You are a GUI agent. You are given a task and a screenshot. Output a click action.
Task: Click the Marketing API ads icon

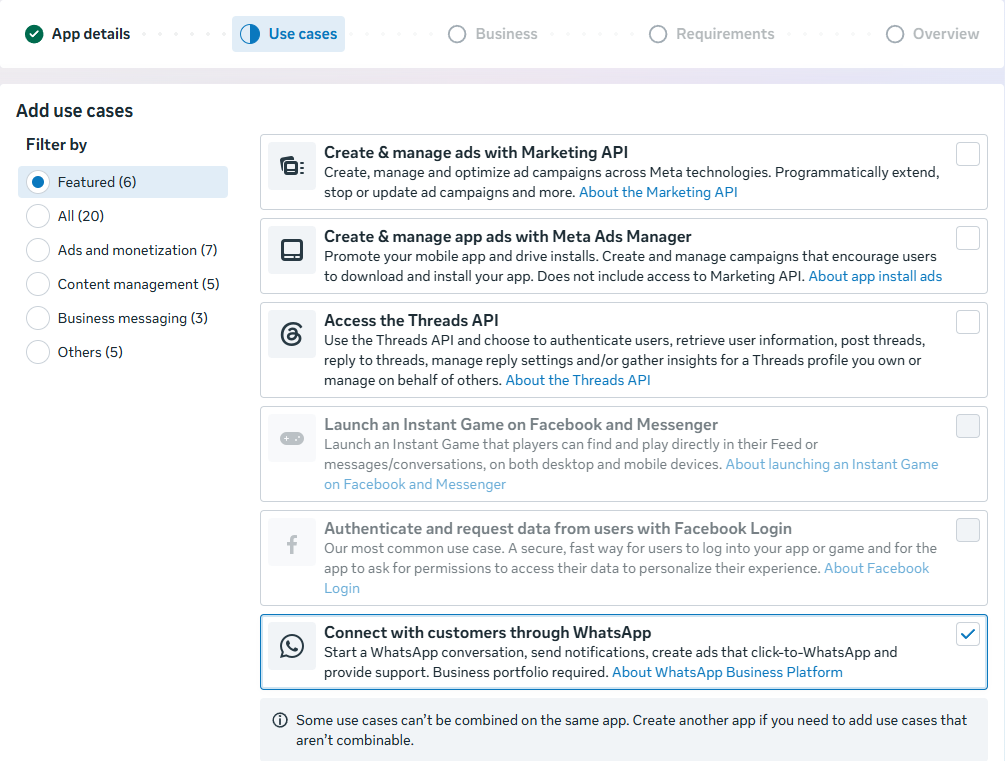coord(292,166)
